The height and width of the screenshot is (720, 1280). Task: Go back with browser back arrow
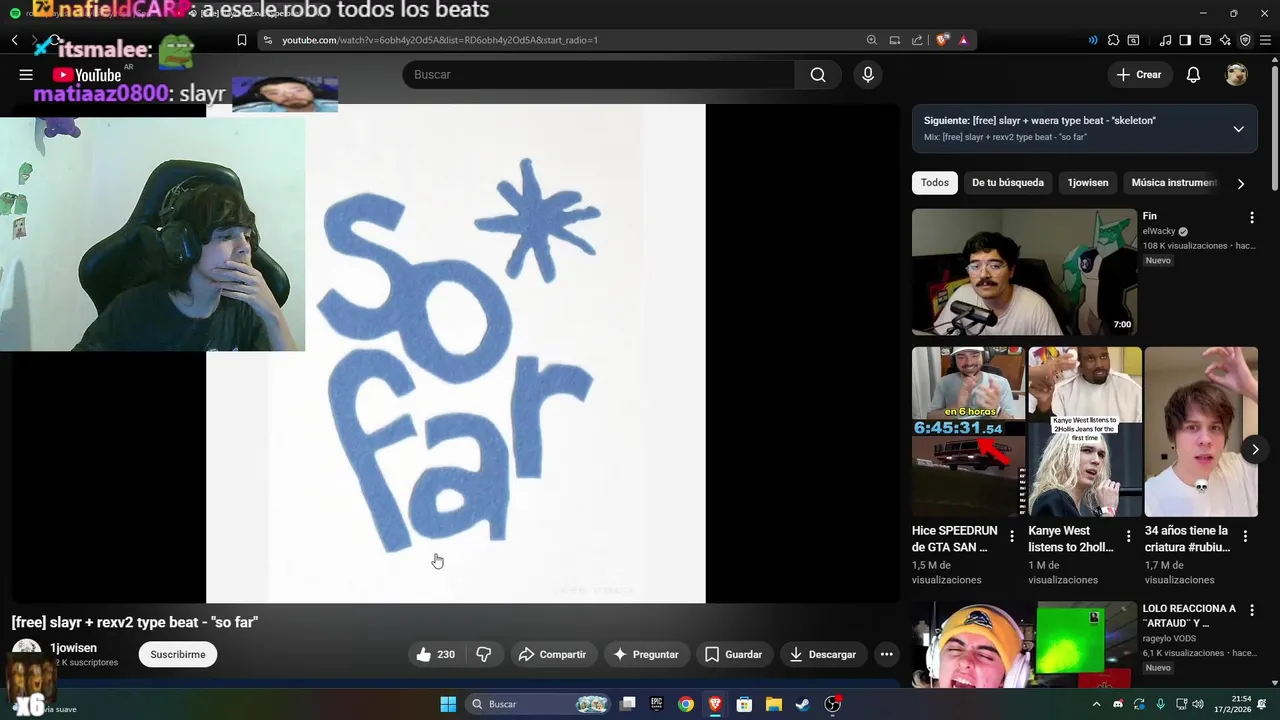pyautogui.click(x=15, y=40)
